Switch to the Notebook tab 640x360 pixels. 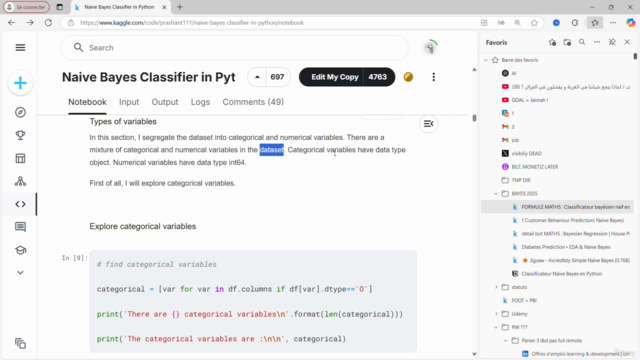click(87, 102)
